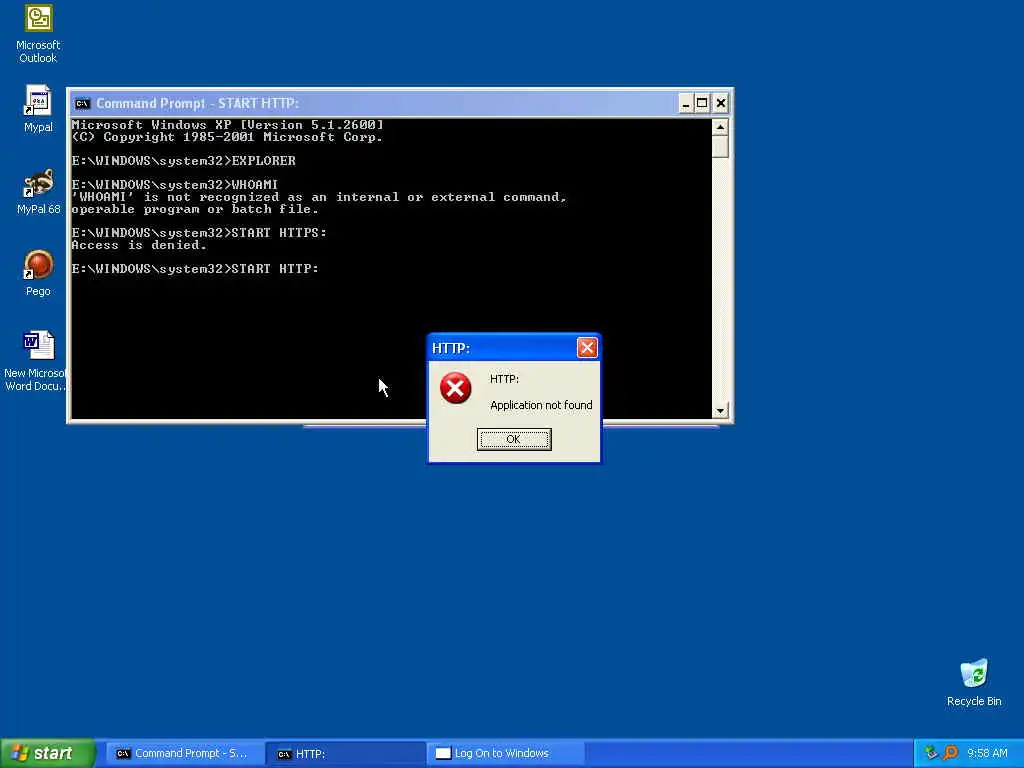The image size is (1024, 768).
Task: Click the orange magnifier tray icon
Action: click(x=950, y=753)
